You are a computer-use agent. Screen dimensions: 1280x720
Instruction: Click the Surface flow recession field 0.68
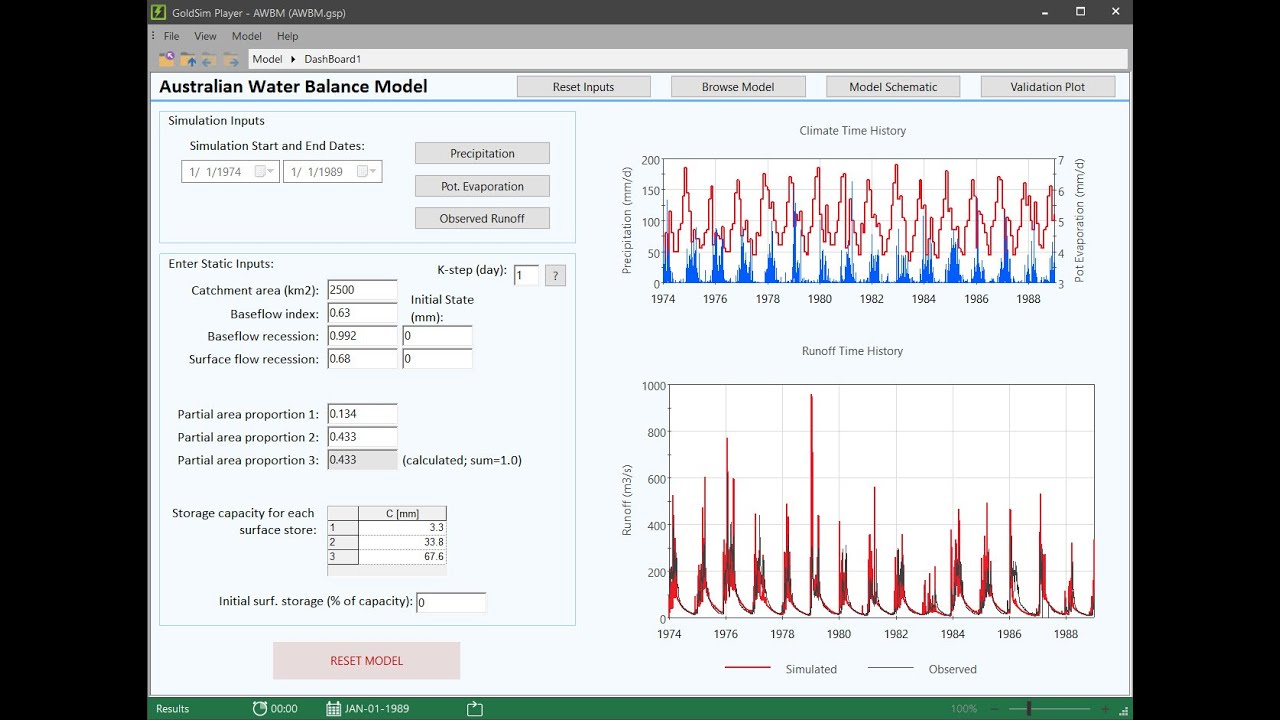(x=362, y=358)
